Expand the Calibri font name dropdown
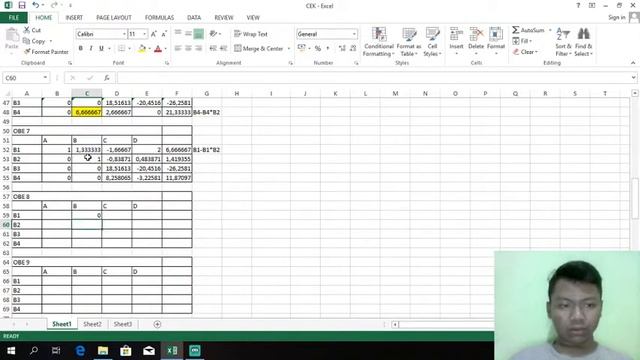The height and width of the screenshot is (360, 640). click(124, 34)
